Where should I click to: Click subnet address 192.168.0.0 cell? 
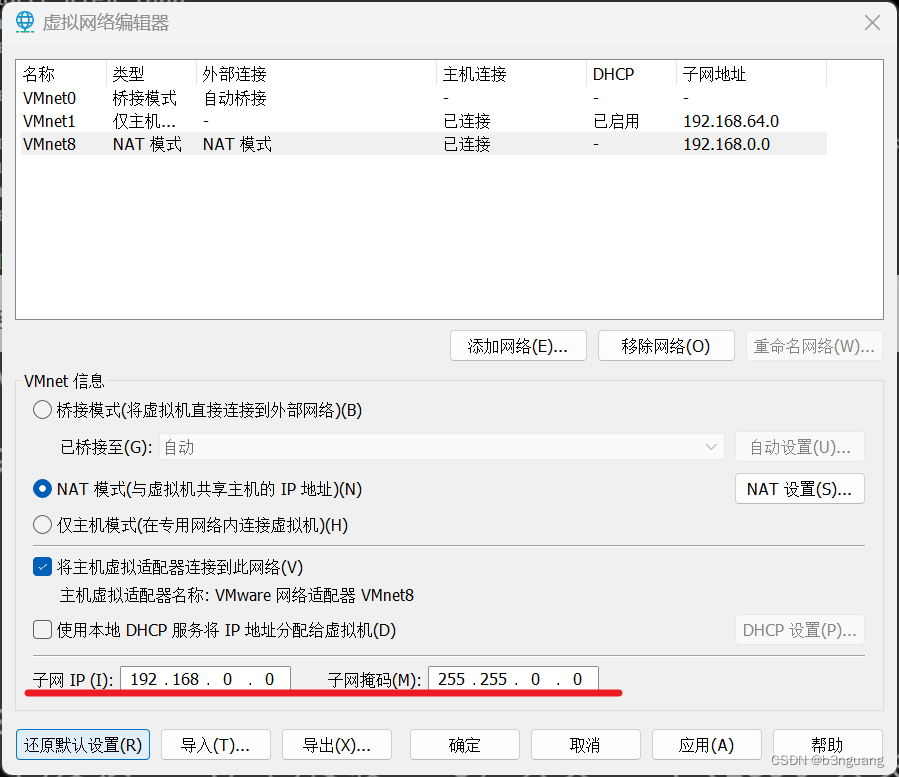pos(726,144)
